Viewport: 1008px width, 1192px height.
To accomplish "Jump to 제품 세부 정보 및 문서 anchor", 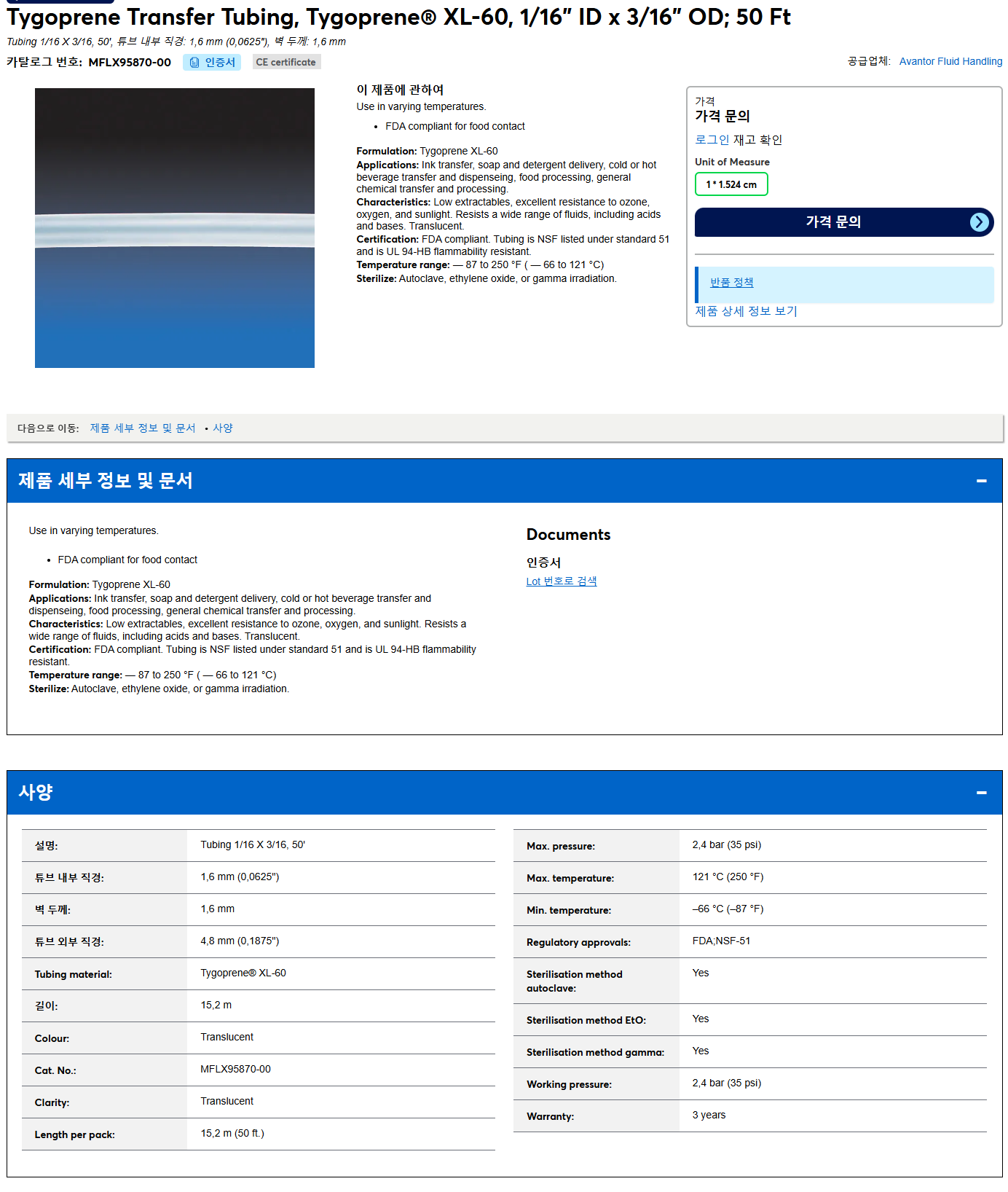I will pos(143,428).
